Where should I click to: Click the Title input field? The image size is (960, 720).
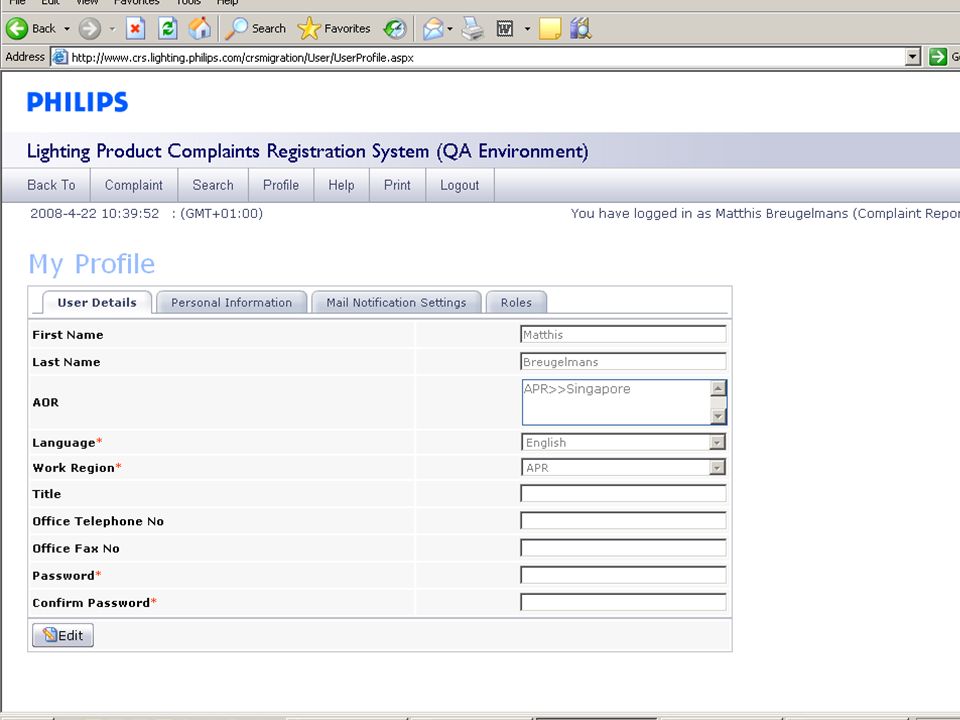coord(623,493)
